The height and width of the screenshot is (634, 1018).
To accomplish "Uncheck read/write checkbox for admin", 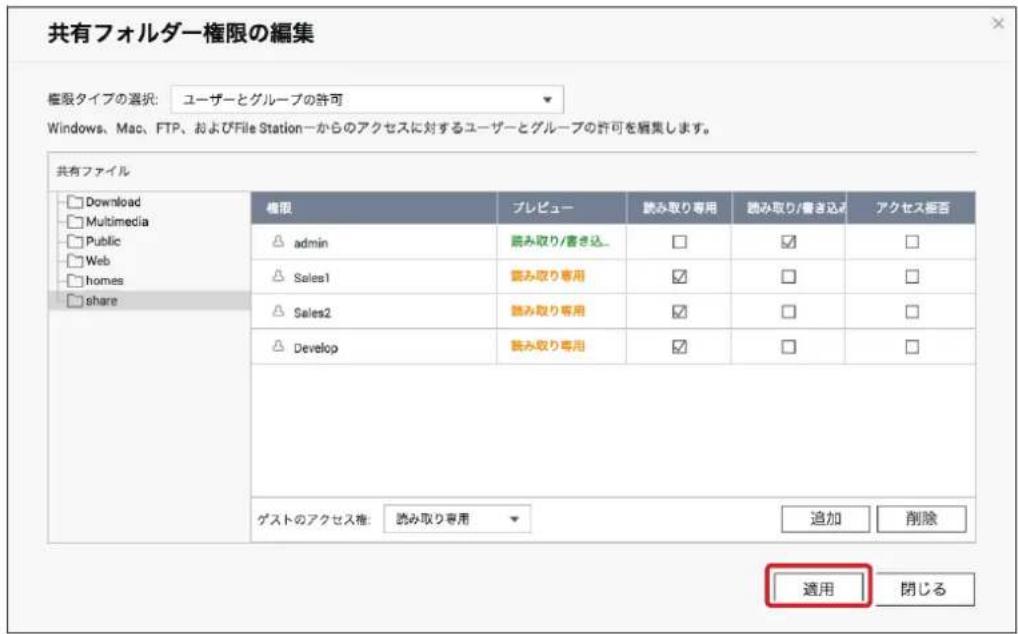I will [x=788, y=241].
